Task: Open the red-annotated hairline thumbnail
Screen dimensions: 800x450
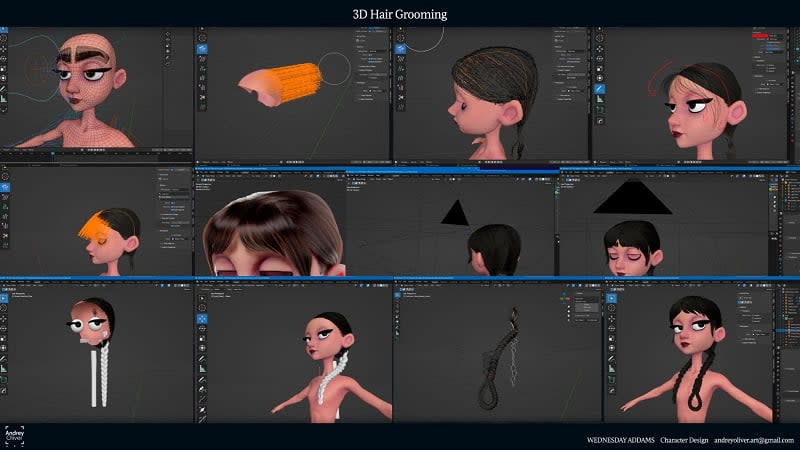Action: [x=696, y=94]
